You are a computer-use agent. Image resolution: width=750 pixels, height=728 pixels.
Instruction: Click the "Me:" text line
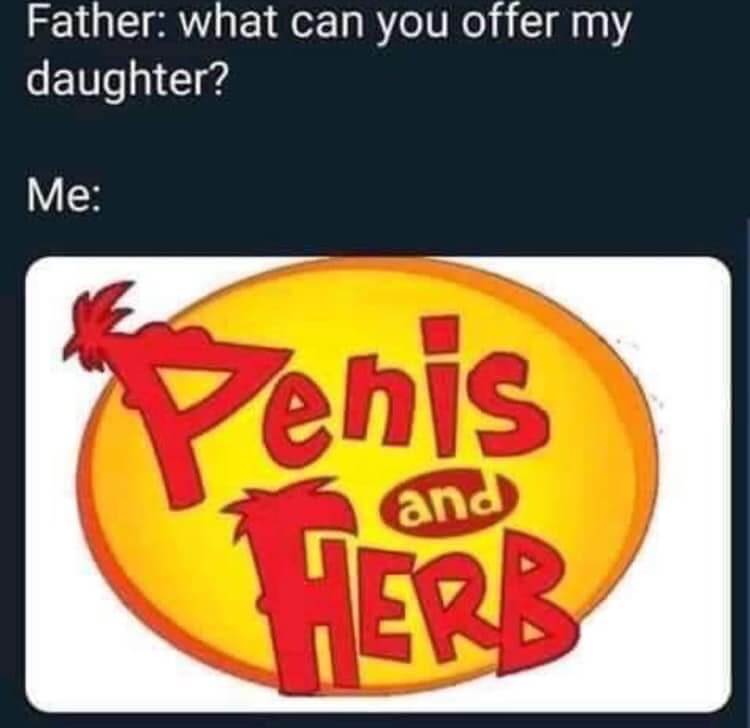[64, 197]
